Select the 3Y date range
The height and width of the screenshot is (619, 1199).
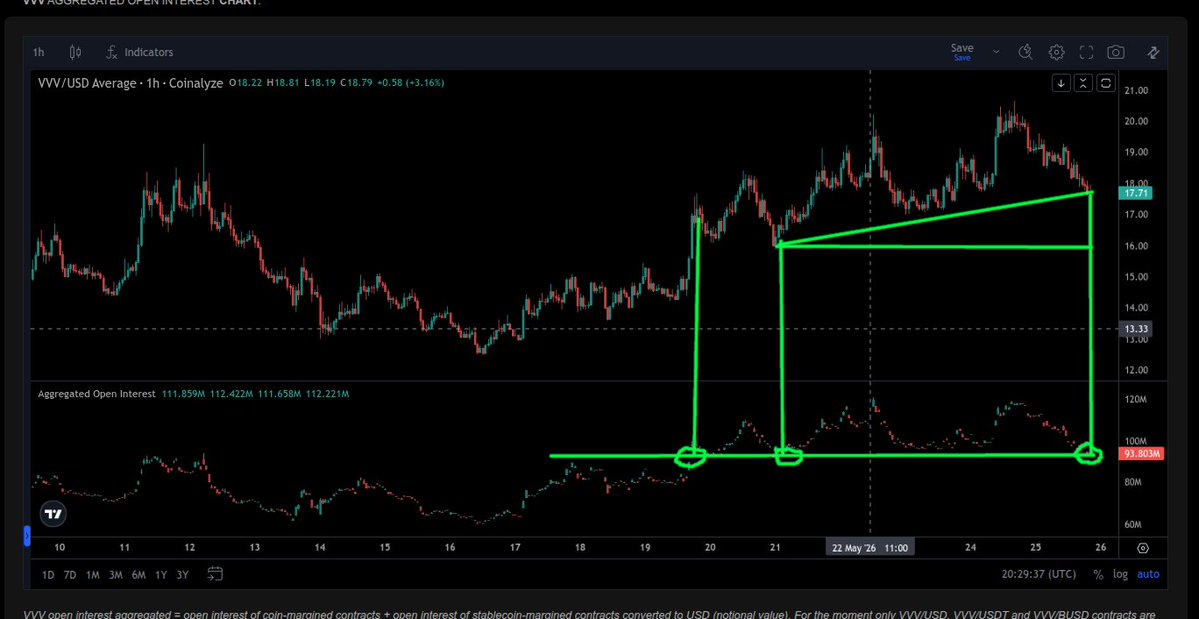tap(182, 575)
